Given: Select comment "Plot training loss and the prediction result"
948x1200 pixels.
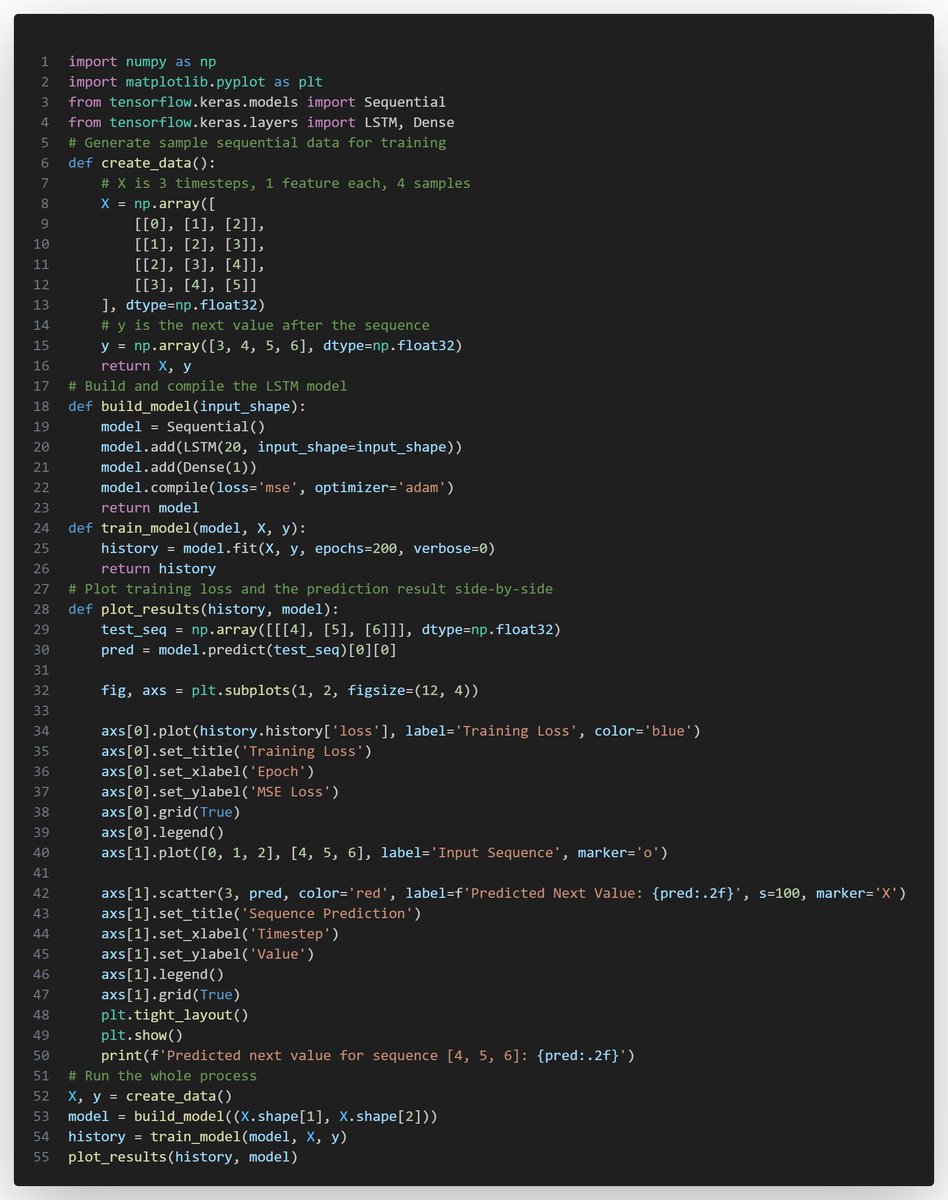Looking at the screenshot, I should point(310,588).
